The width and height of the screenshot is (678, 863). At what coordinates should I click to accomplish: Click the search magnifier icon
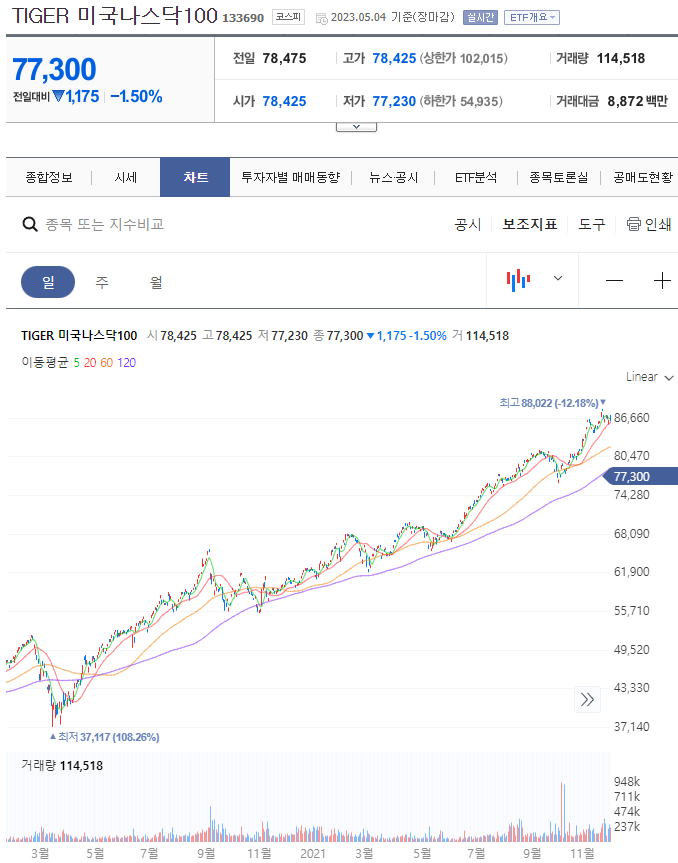pyautogui.click(x=30, y=224)
